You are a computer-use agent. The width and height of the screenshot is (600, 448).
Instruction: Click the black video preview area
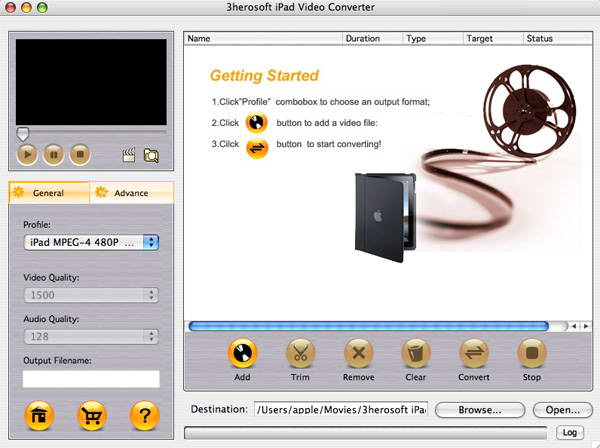coord(91,82)
